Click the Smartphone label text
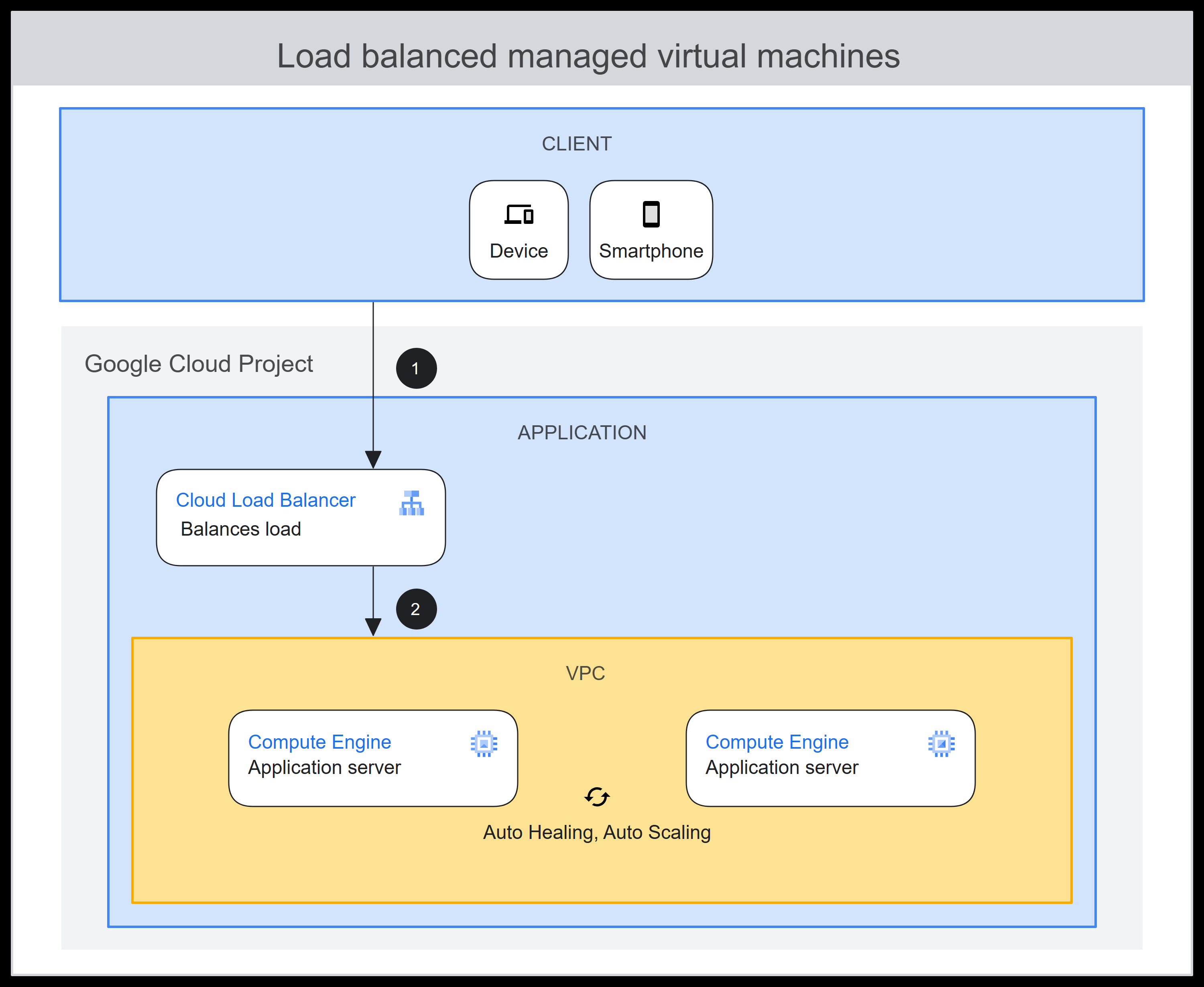Image resolution: width=1204 pixels, height=987 pixels. [651, 251]
